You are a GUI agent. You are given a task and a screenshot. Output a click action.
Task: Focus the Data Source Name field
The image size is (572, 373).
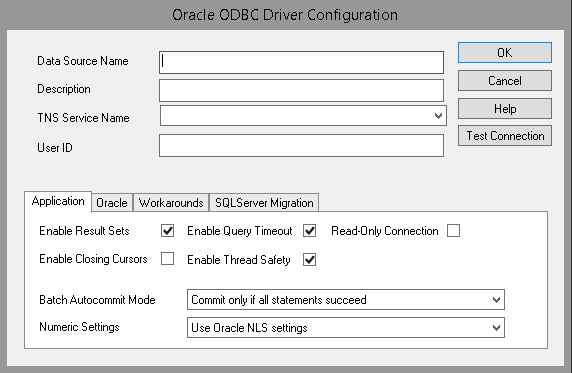click(x=301, y=62)
